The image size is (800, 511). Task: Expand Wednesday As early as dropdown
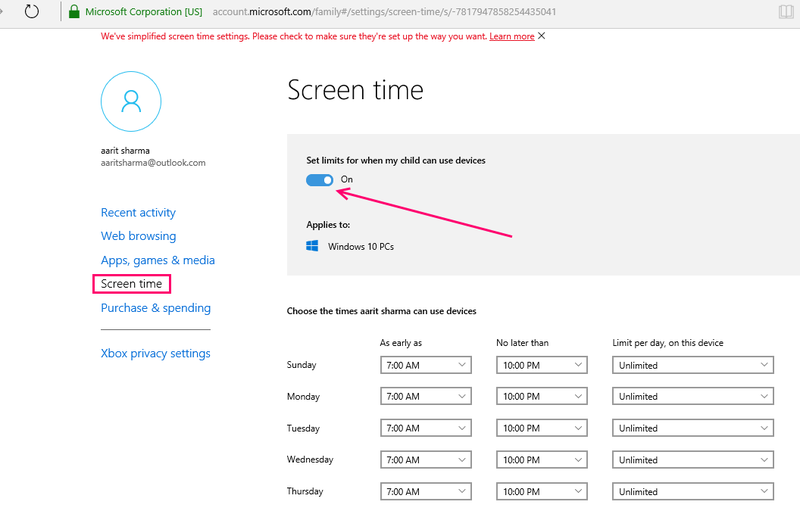click(426, 459)
